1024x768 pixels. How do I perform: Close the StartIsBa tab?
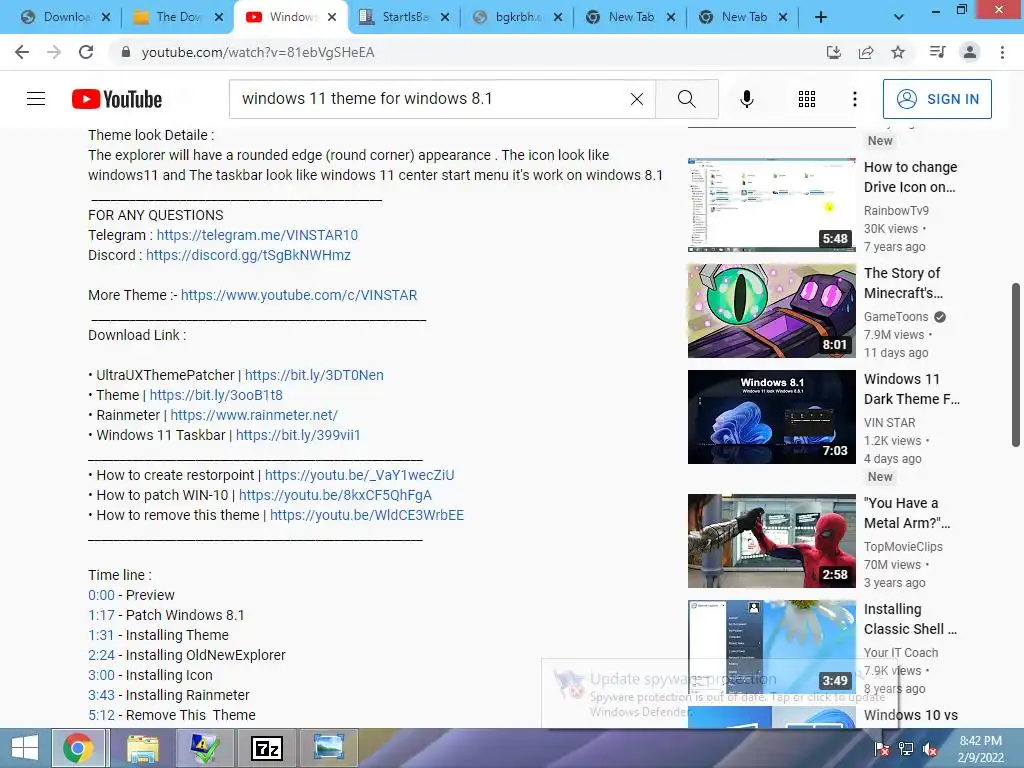pyautogui.click(x=445, y=18)
